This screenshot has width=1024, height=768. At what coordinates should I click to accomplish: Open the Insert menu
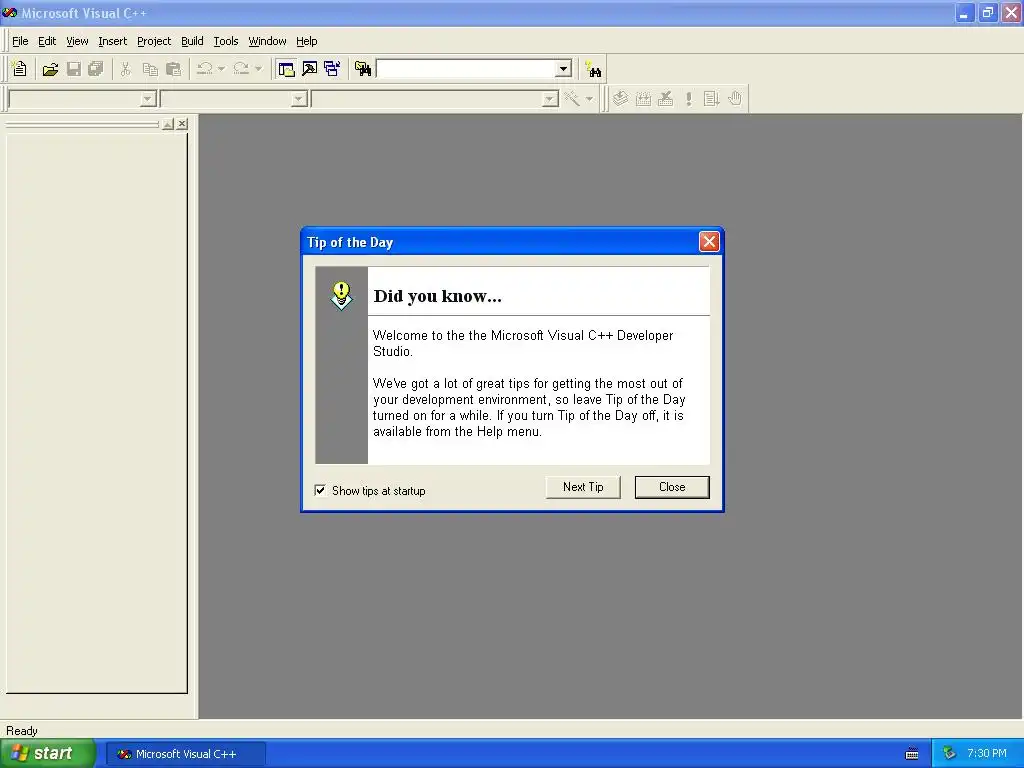(112, 41)
